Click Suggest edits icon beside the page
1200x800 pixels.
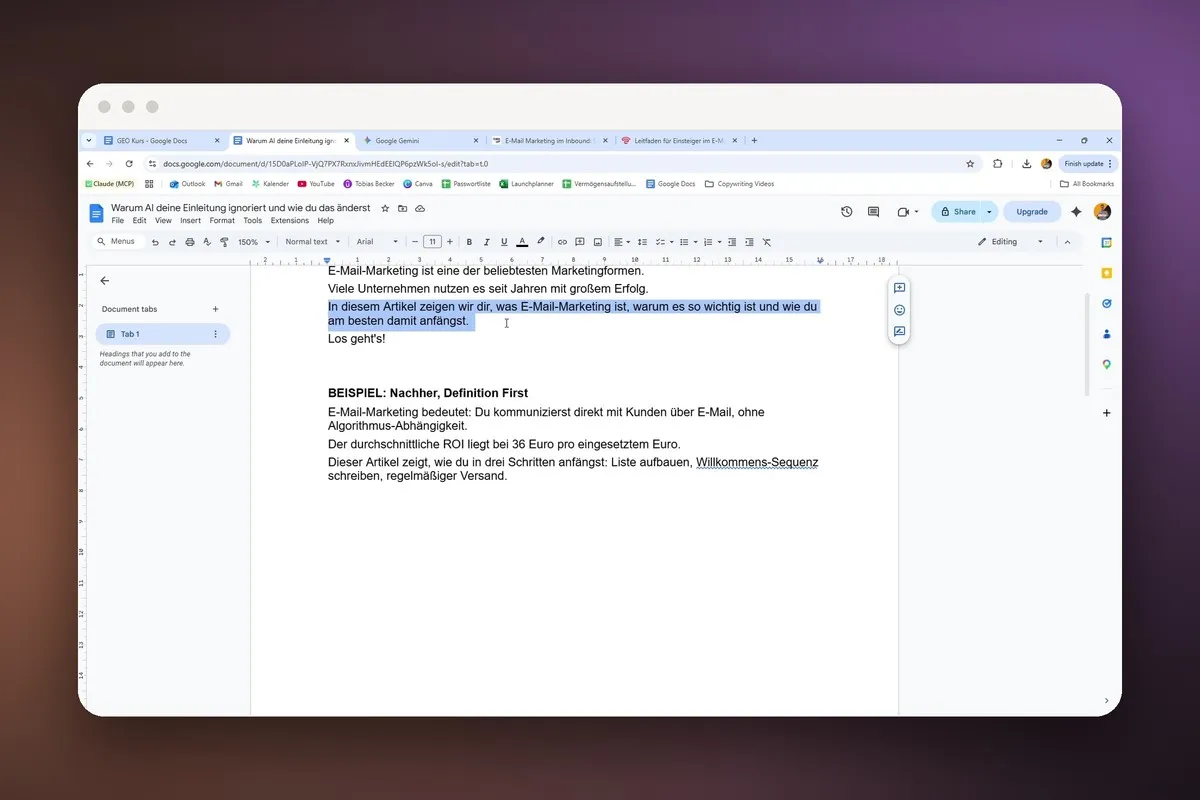tap(899, 332)
